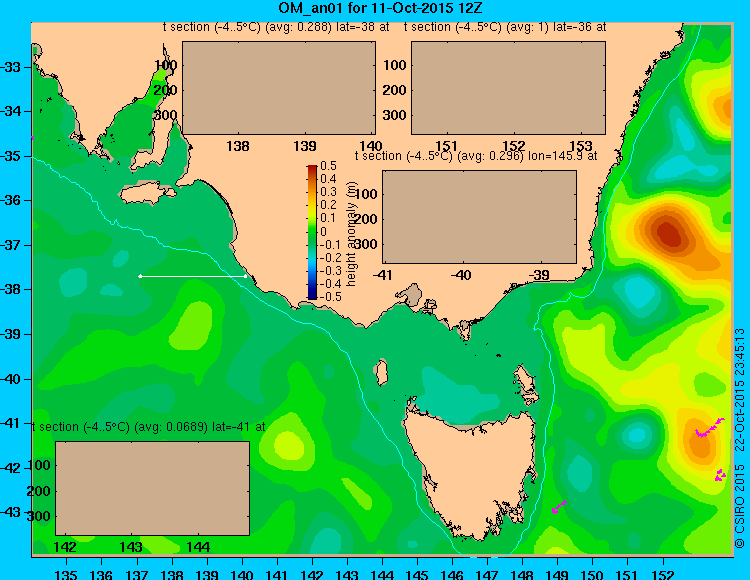Click the 0.3 value on the colorbar
This screenshot has width=750, height=580.
coord(328,192)
